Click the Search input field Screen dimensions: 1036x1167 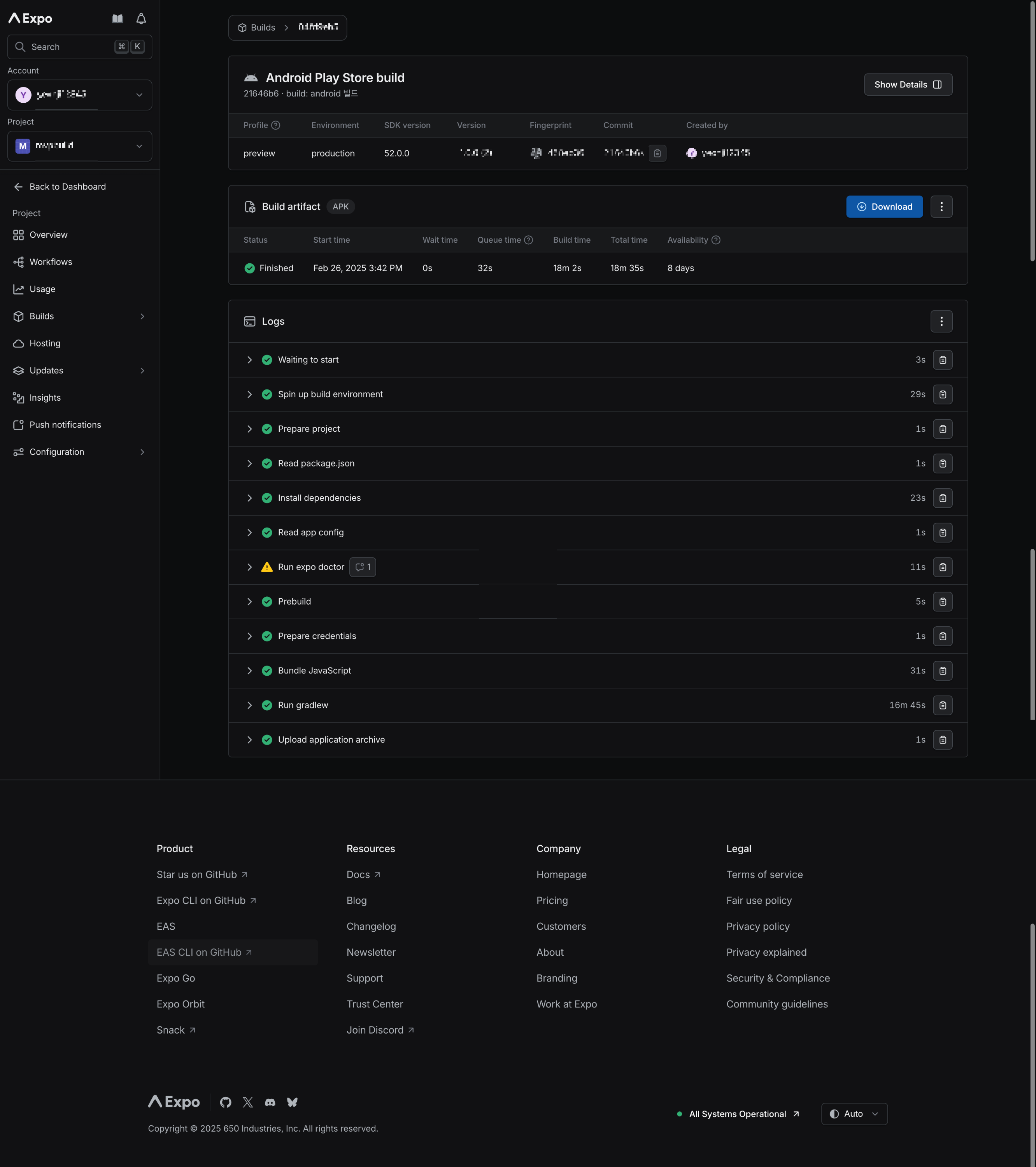[x=80, y=47]
